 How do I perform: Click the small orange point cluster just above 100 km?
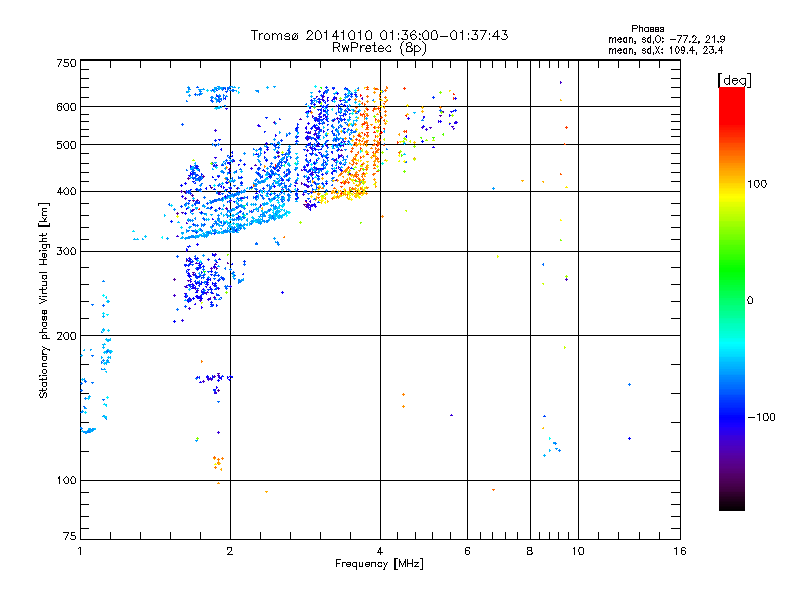[218, 462]
